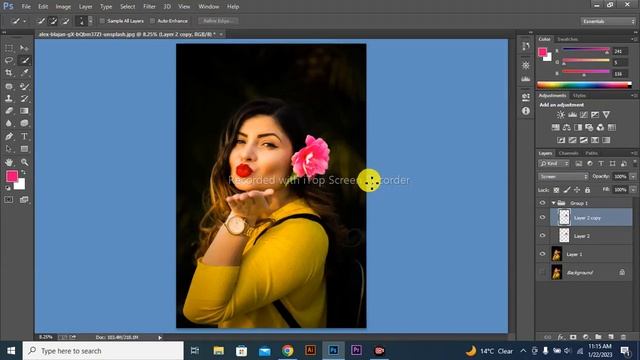
Task: Click the color spectrum ramp in Color panel
Action: coord(584,85)
